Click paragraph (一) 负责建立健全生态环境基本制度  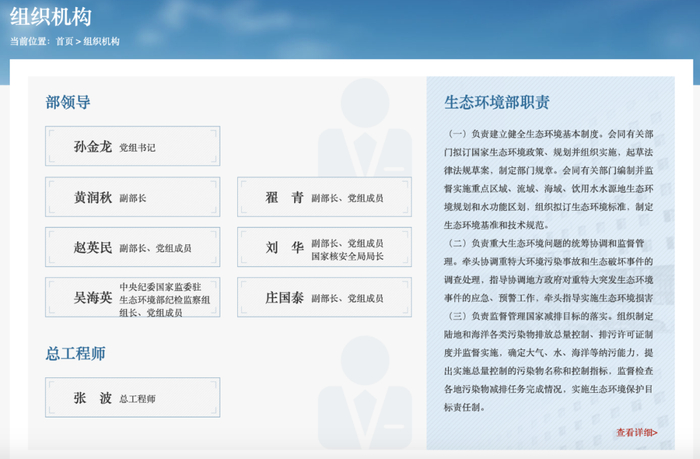coord(548,179)
